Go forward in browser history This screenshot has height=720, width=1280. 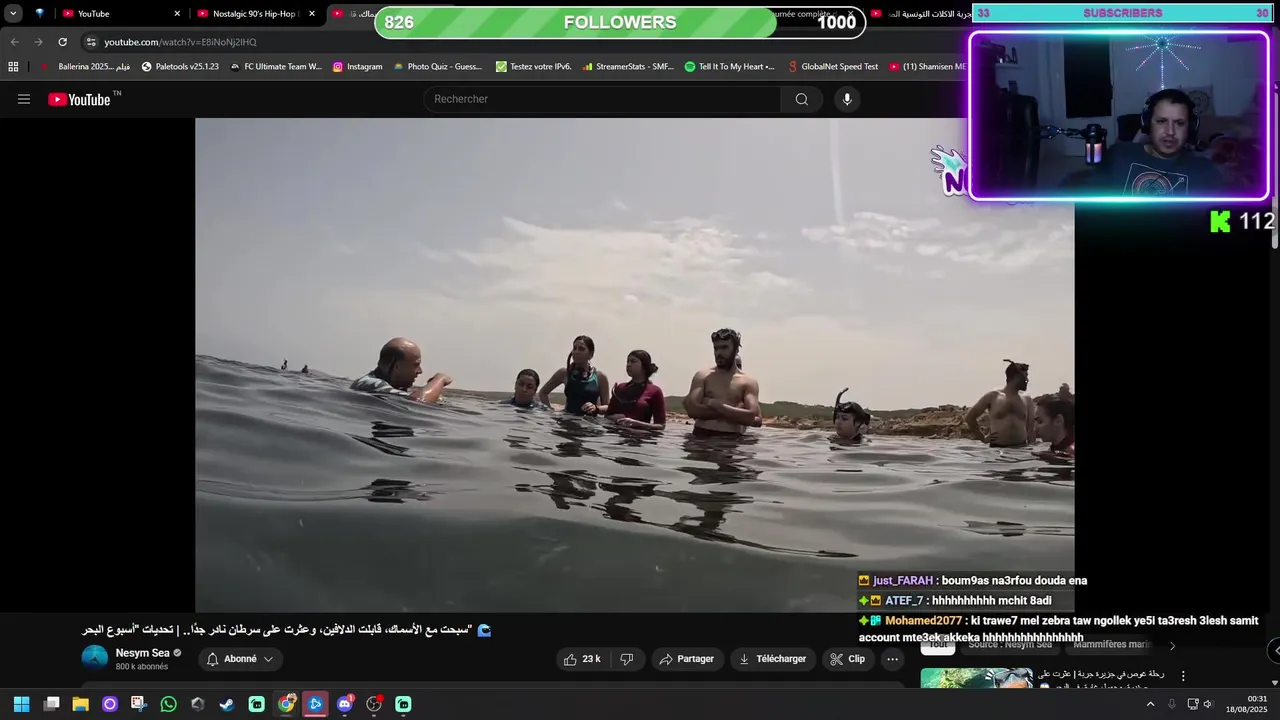38,42
